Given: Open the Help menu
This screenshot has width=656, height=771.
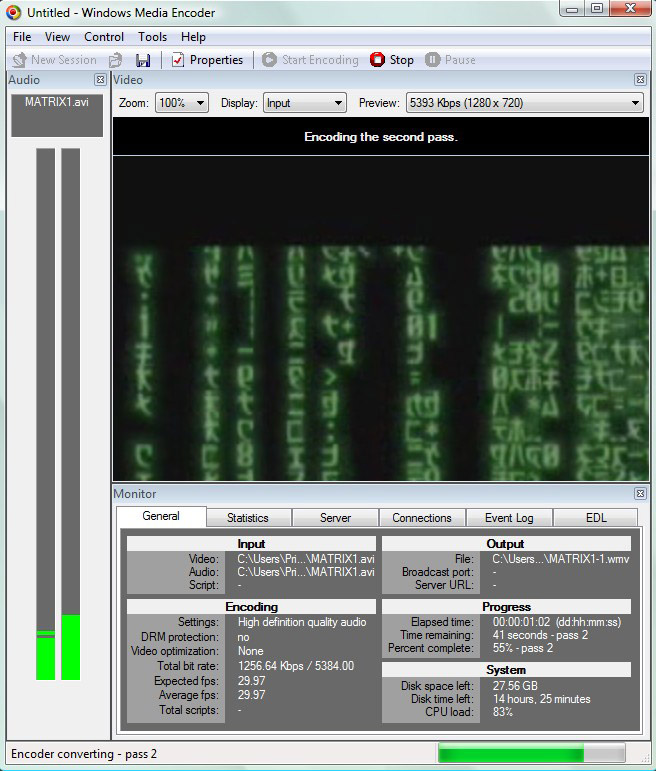Looking at the screenshot, I should [193, 37].
